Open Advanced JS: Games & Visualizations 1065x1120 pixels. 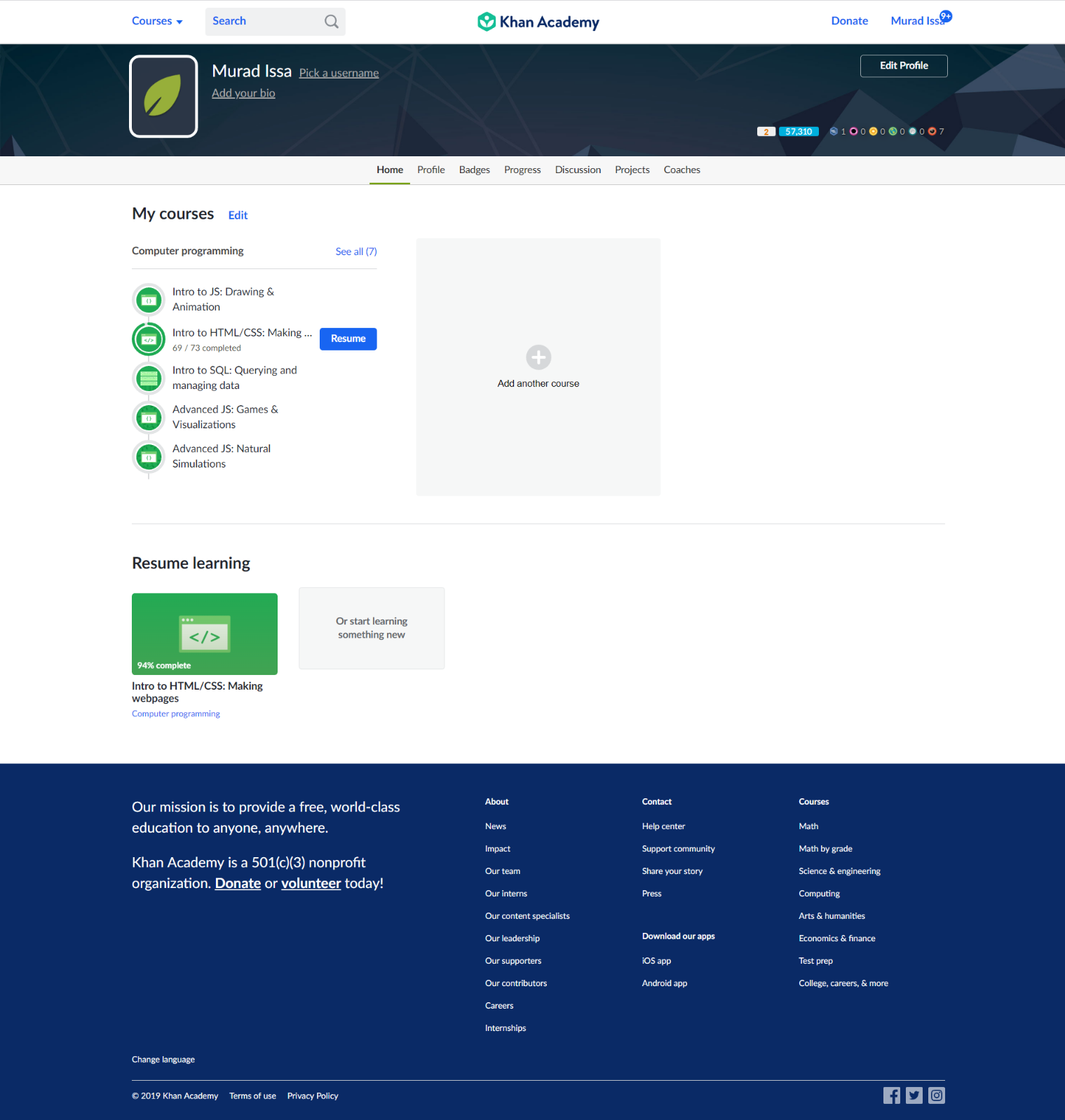tap(225, 417)
